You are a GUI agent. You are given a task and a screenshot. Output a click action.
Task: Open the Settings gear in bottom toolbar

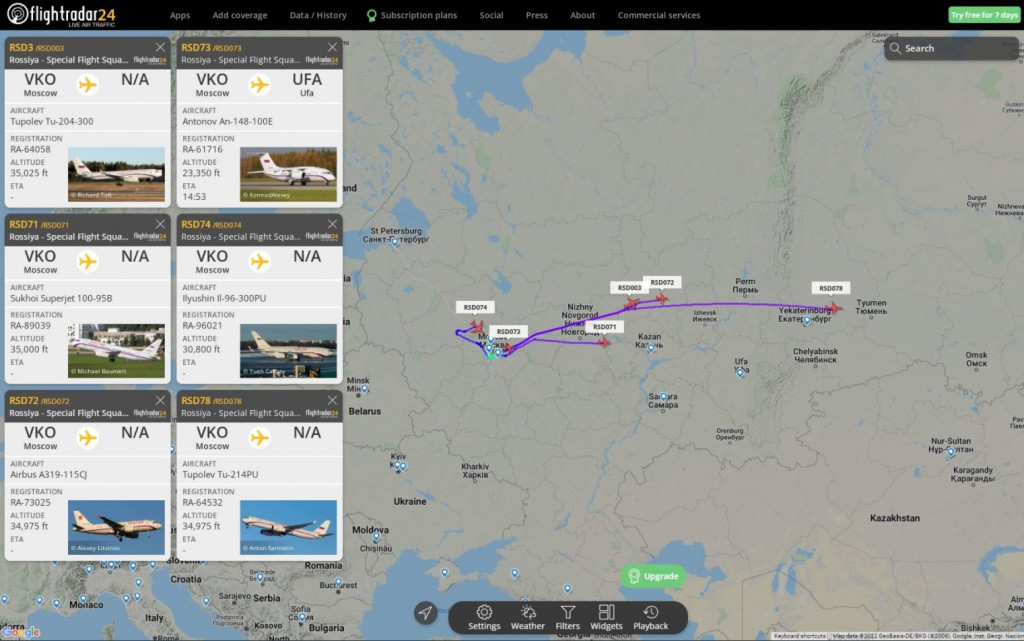(x=484, y=618)
